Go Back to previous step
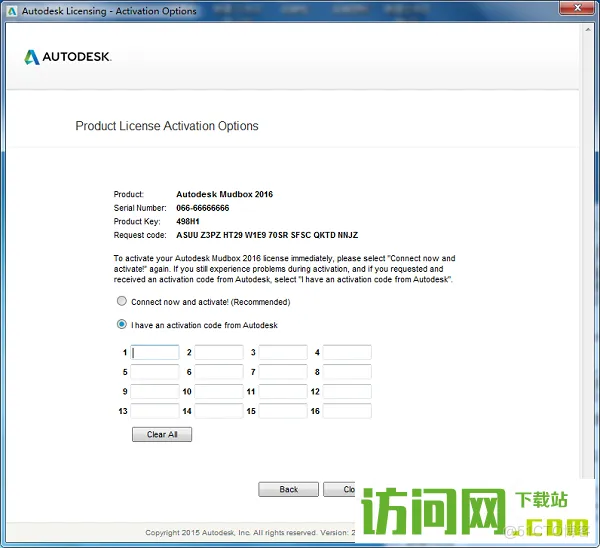Viewport: 600px width, 548px height. (x=289, y=489)
